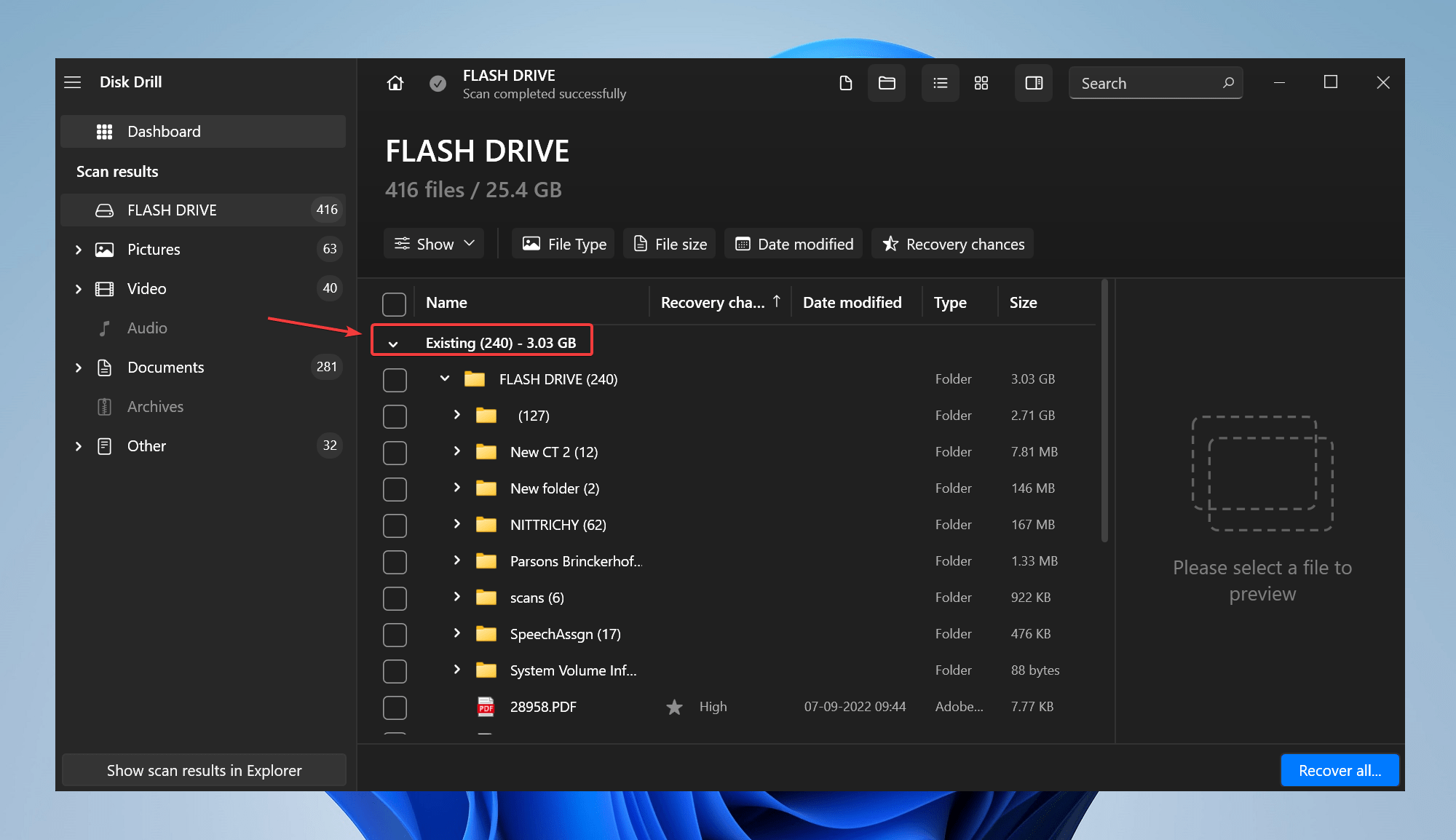Expand the Documents category in sidebar
This screenshot has width=1456, height=840.
point(78,368)
